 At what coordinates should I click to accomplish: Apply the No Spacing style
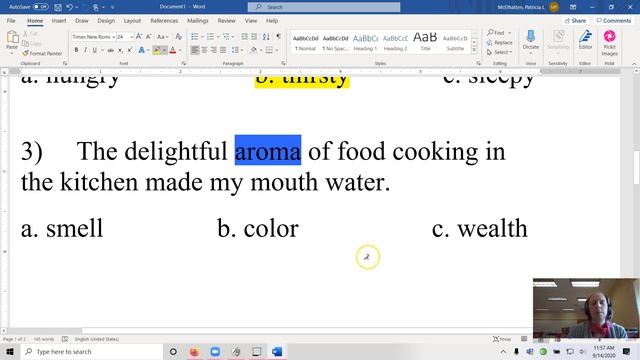tap(335, 42)
